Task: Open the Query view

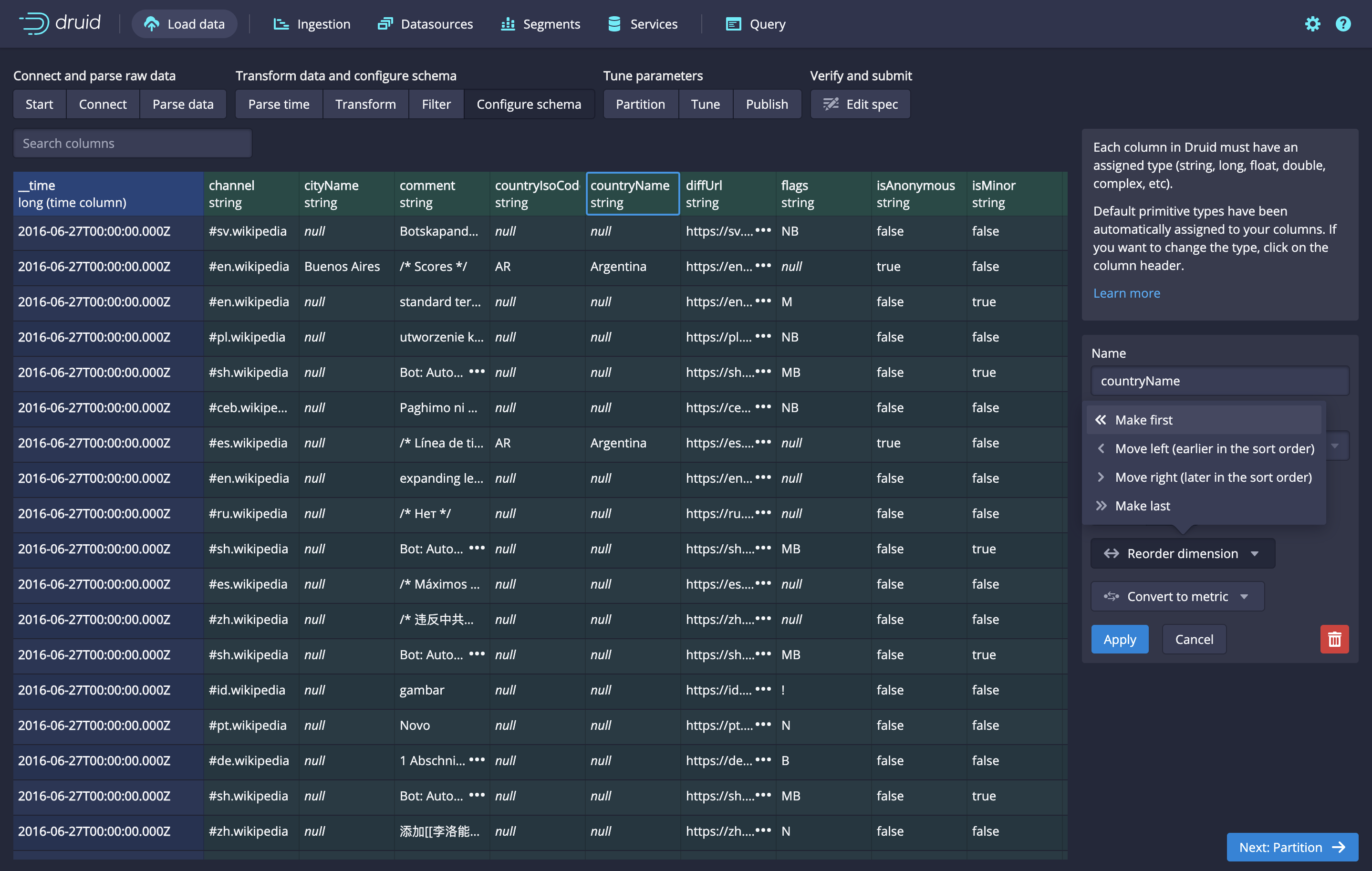Action: coord(756,24)
